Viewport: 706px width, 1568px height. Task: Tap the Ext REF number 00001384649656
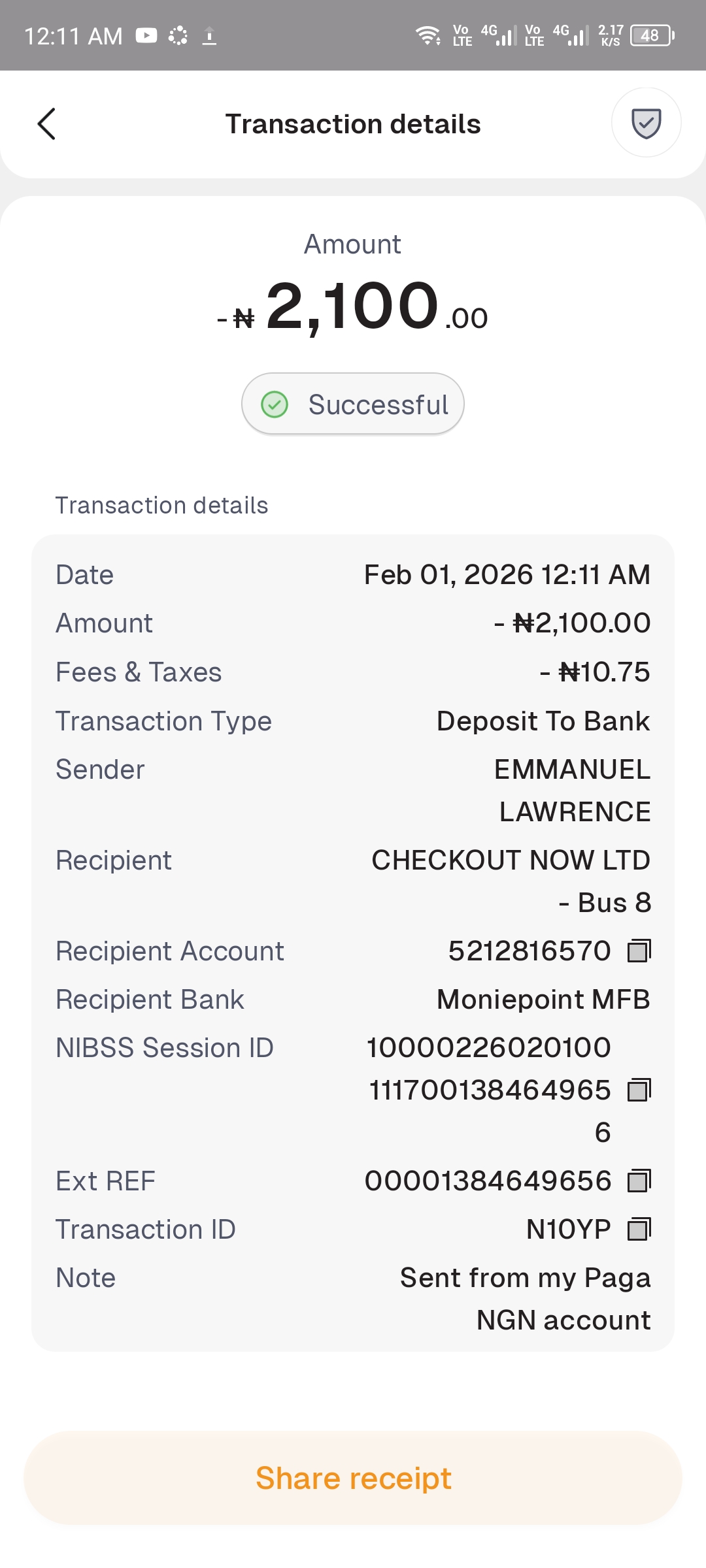click(488, 1181)
